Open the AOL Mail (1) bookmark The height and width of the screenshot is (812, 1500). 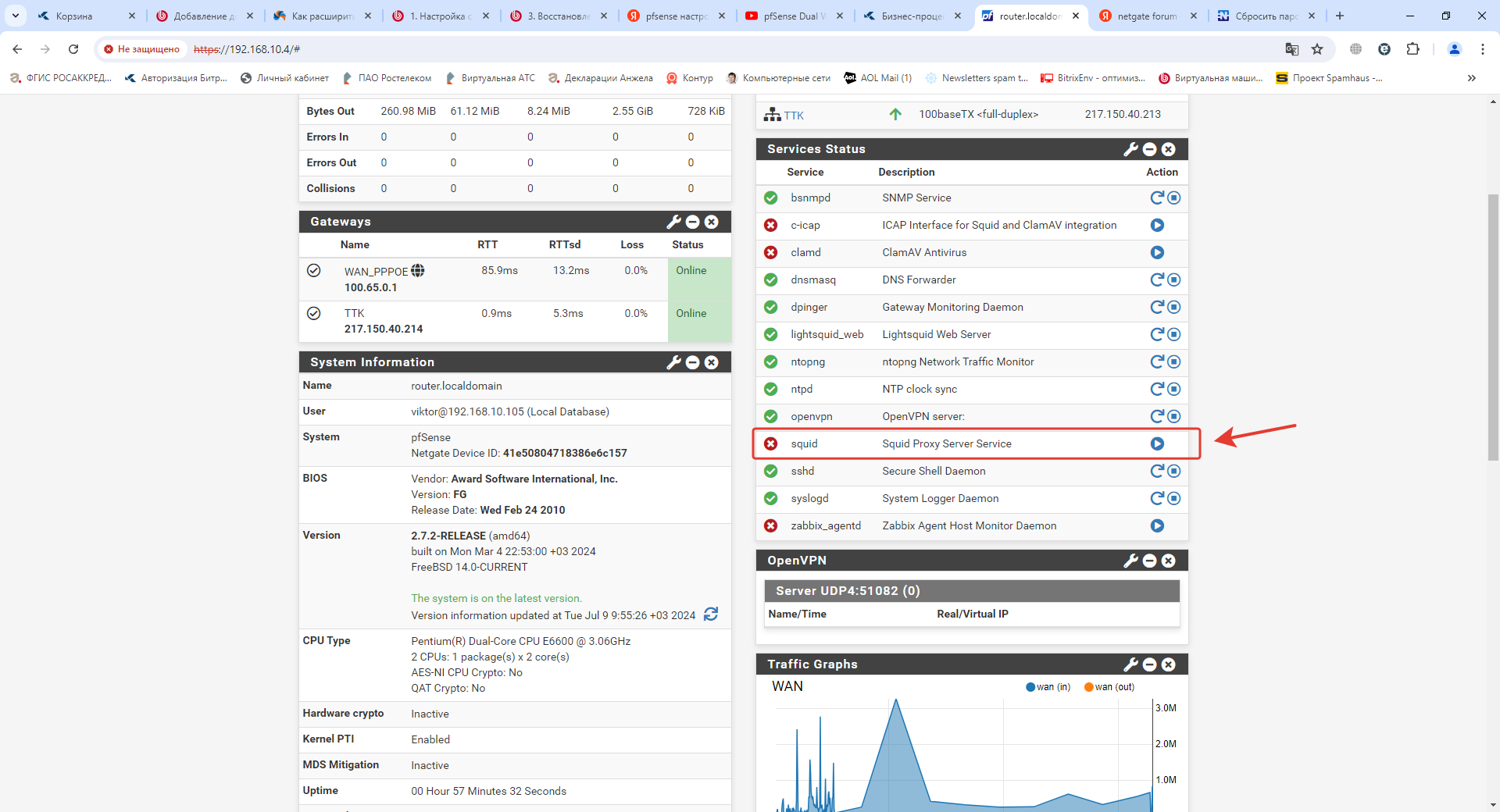click(878, 78)
